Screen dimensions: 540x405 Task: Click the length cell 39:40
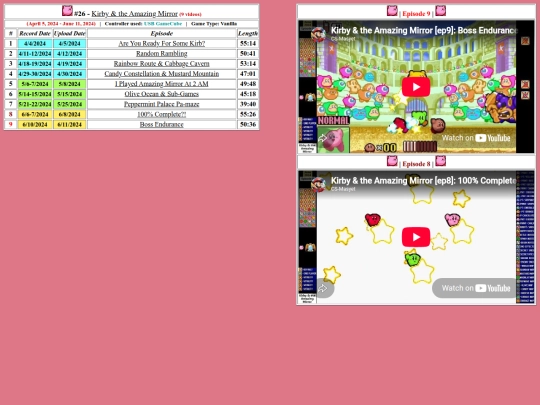coord(248,104)
